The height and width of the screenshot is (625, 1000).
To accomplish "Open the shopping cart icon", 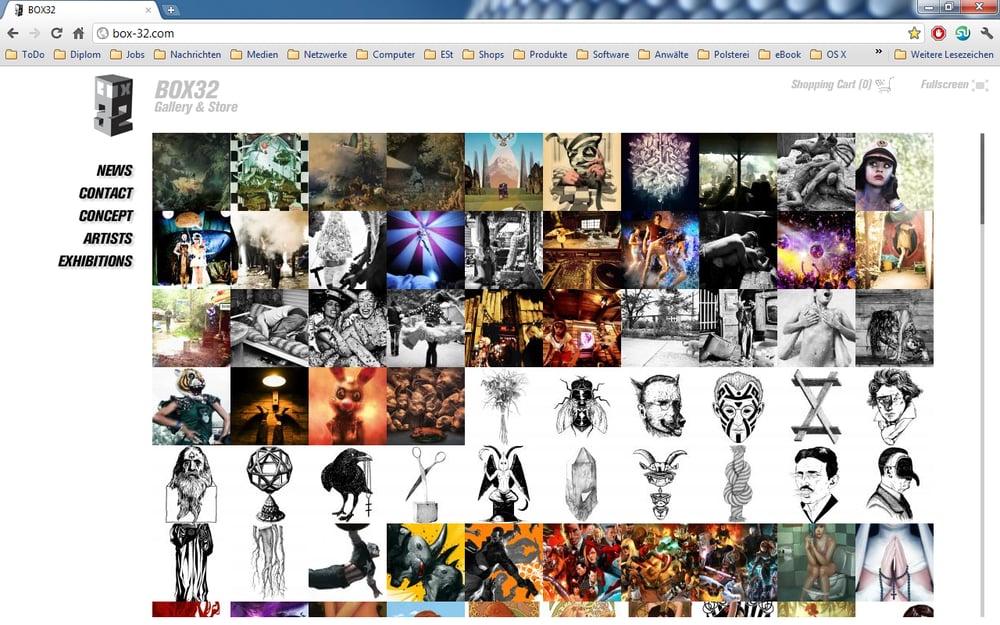I will click(x=885, y=85).
